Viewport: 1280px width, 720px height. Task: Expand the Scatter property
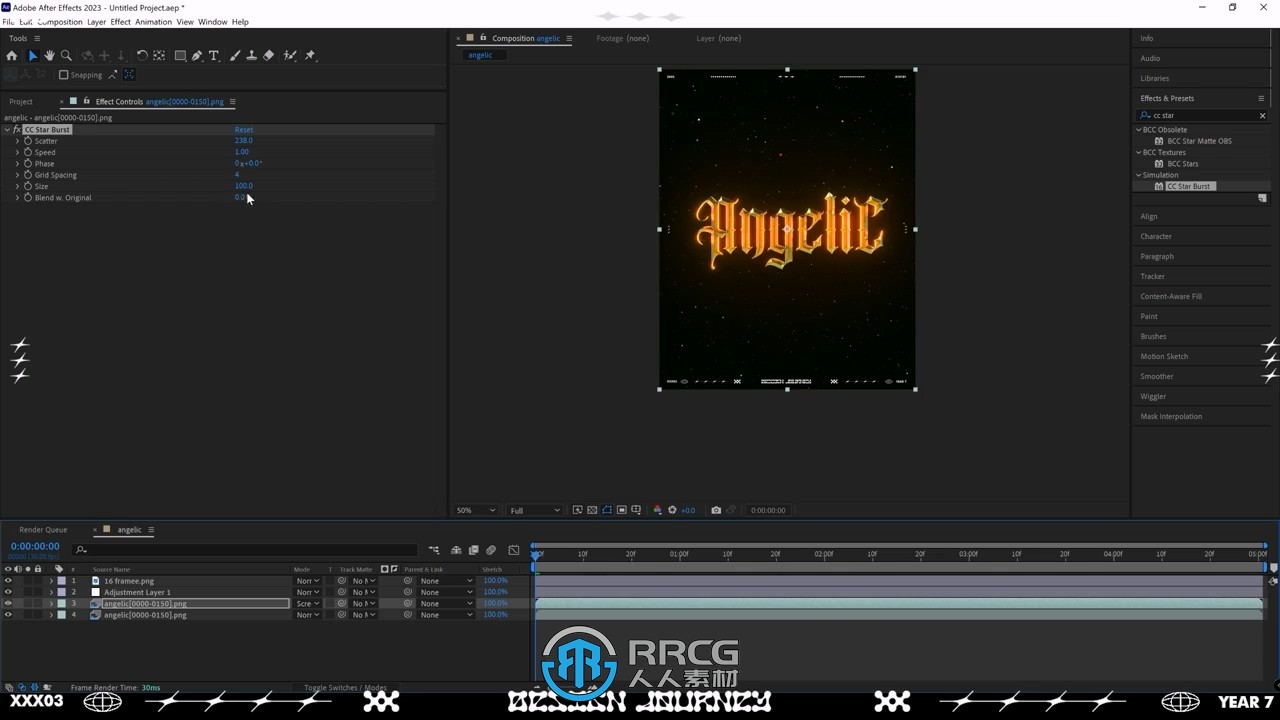pyautogui.click(x=17, y=141)
